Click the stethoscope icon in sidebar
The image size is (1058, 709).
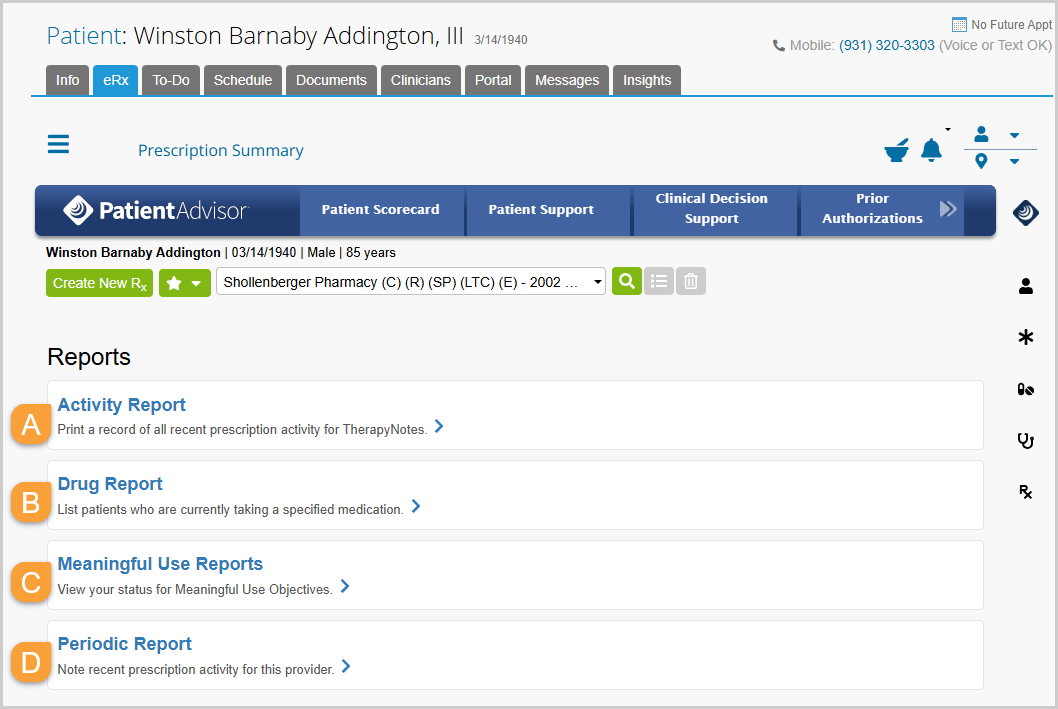coord(1026,441)
